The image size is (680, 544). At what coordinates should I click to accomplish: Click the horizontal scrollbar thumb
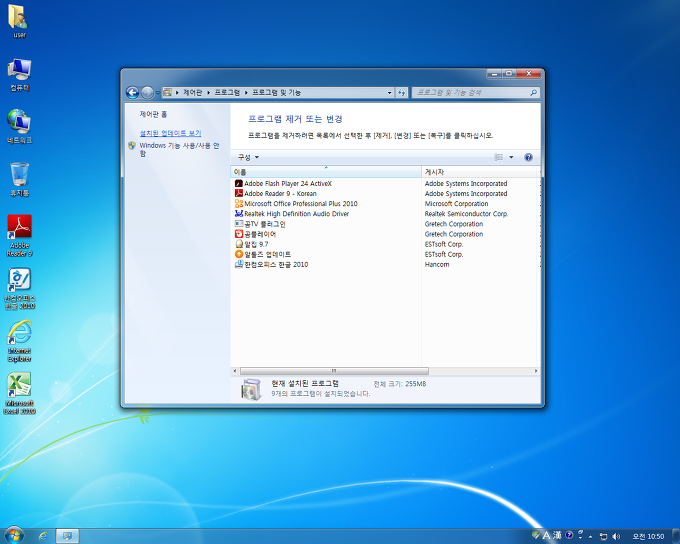tap(334, 371)
